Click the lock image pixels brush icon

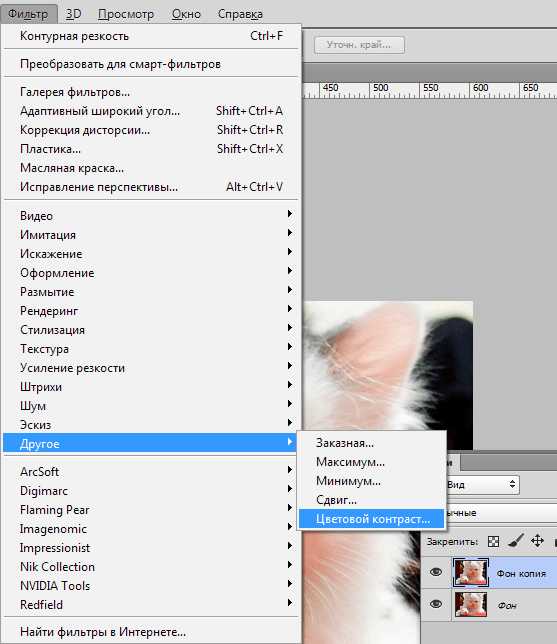tap(516, 541)
